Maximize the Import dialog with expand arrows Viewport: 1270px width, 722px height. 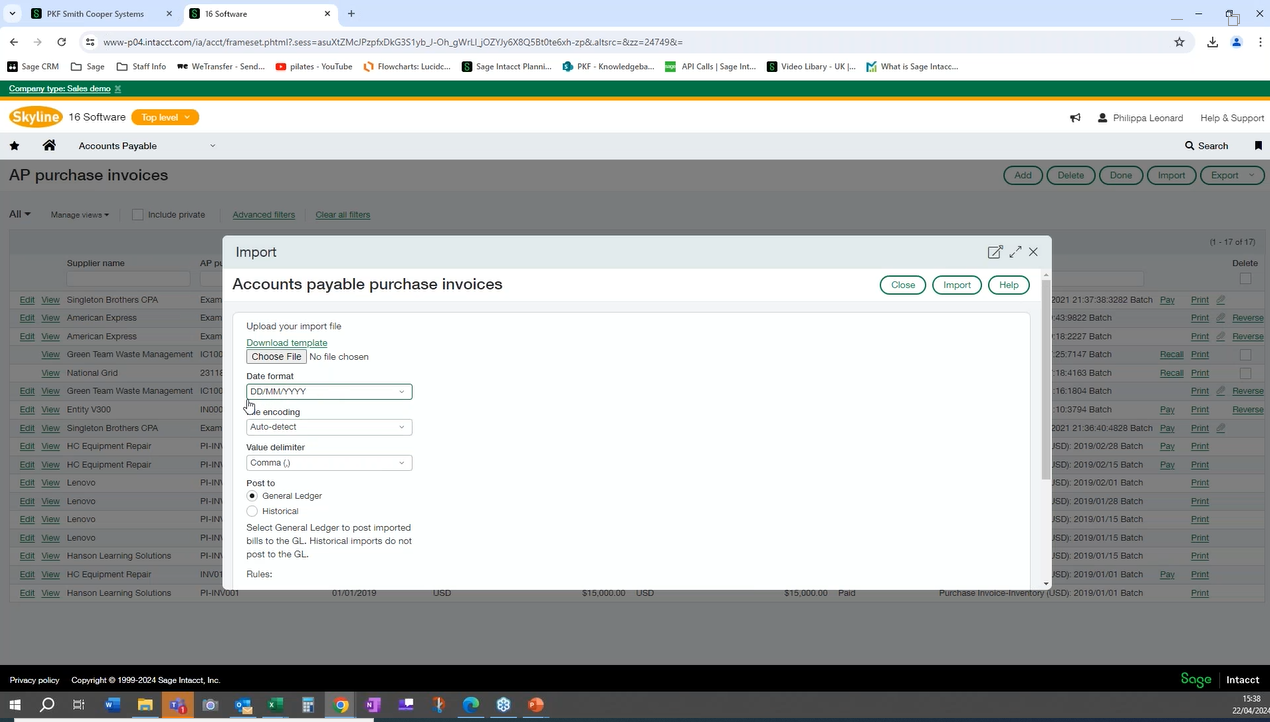(1015, 252)
